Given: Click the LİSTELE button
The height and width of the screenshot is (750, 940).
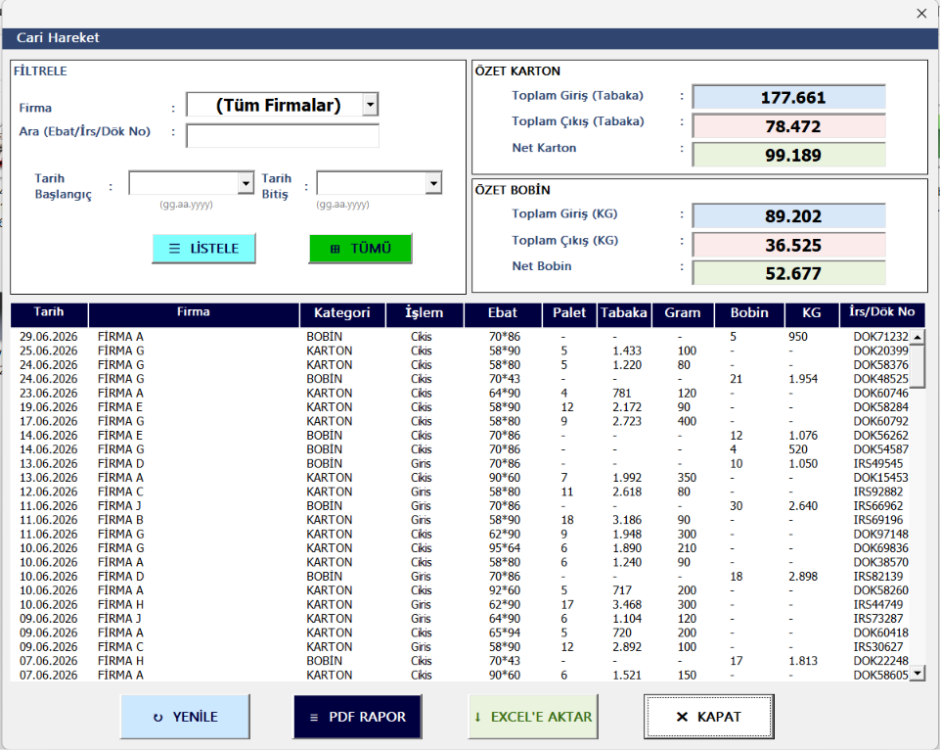Looking at the screenshot, I should tap(204, 248).
